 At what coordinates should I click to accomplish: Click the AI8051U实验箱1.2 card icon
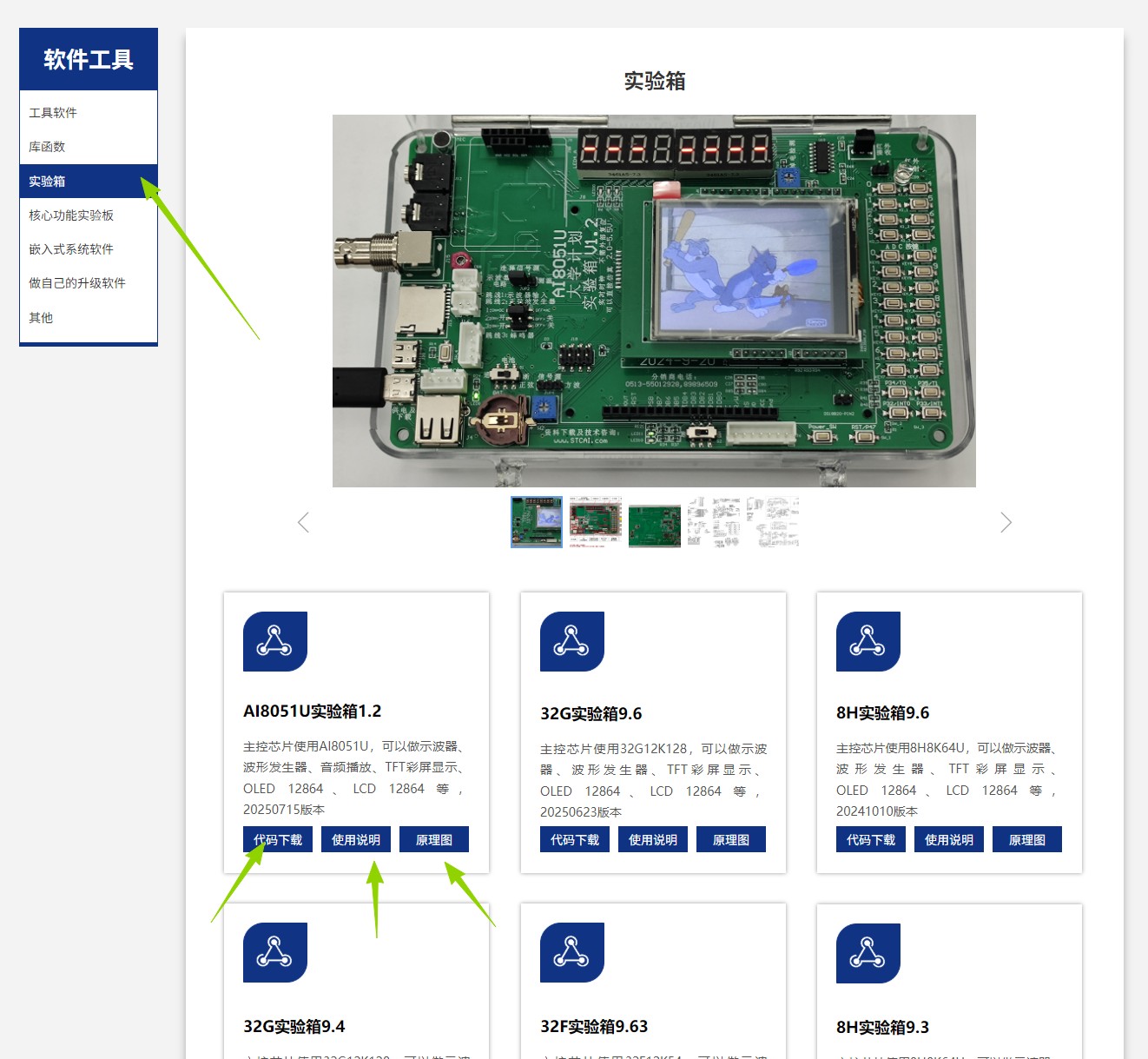(x=275, y=642)
